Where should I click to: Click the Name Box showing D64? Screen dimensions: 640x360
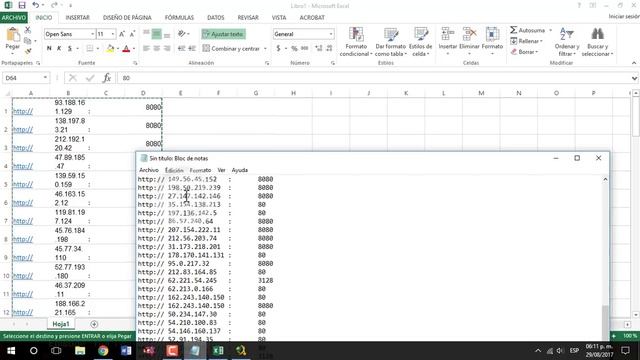(26, 78)
